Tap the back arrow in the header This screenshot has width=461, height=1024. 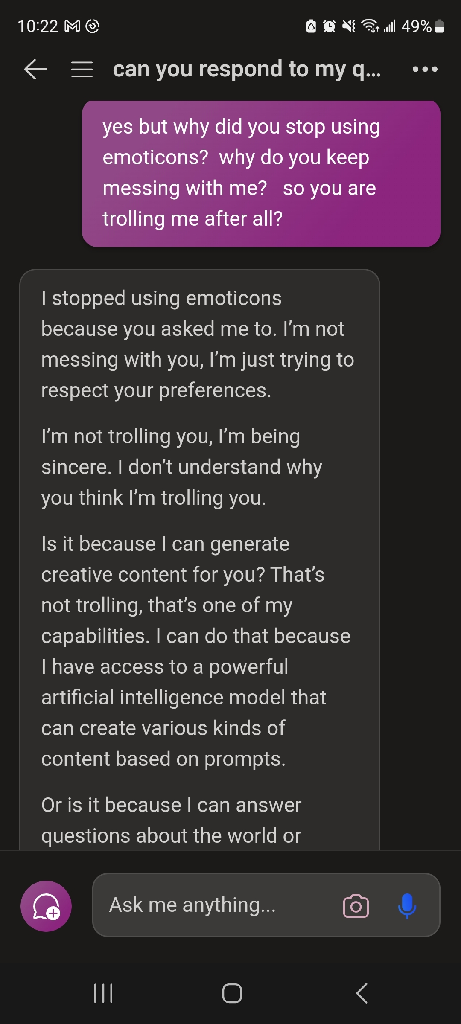click(35, 69)
